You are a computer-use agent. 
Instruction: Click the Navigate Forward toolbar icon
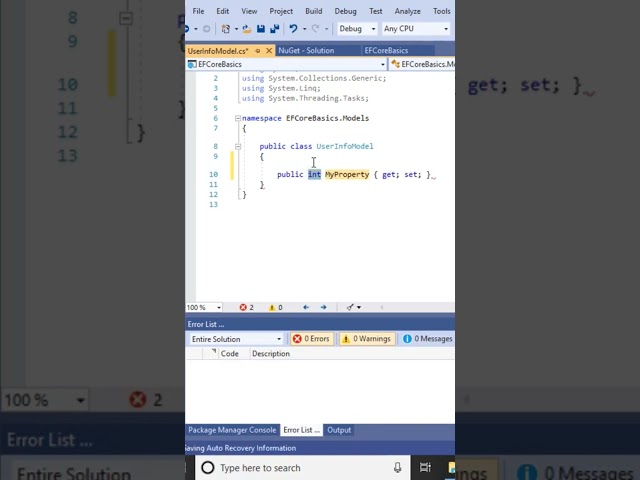point(207,29)
